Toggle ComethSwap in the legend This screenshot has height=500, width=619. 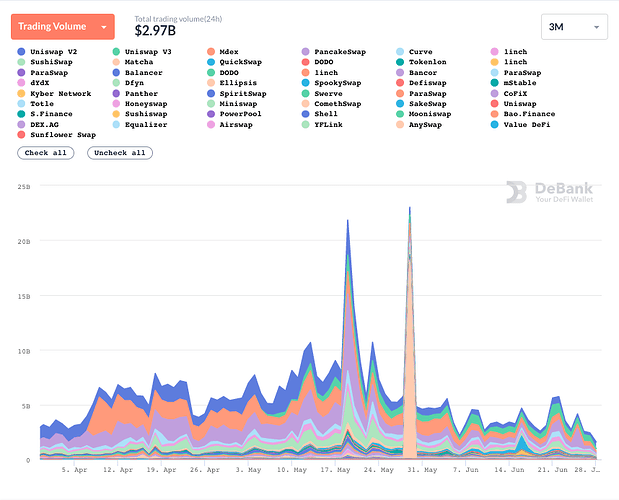332,104
